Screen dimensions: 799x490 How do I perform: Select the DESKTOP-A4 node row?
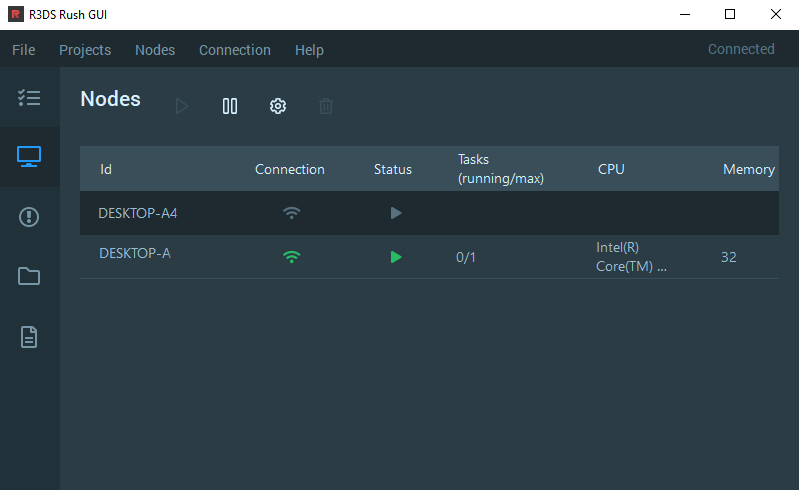click(429, 213)
